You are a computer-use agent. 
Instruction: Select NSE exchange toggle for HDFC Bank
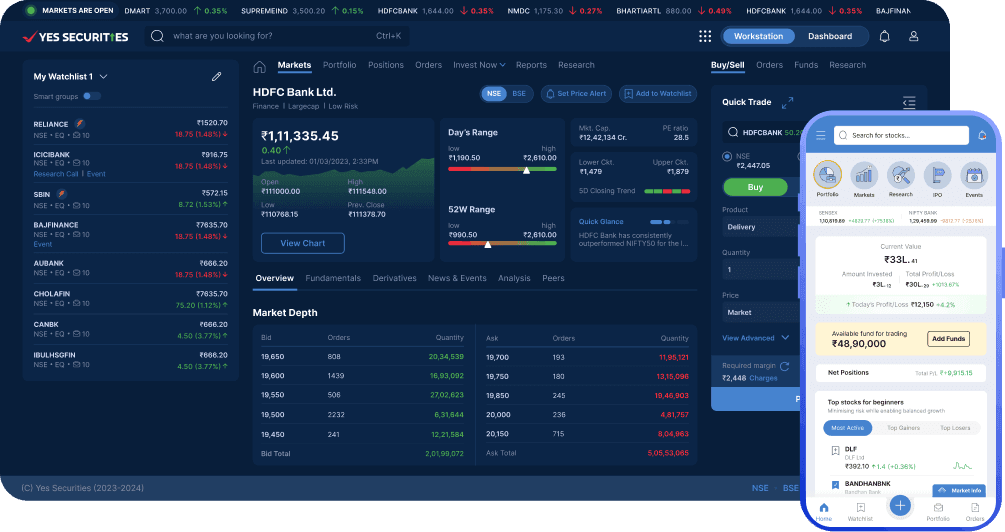pos(494,94)
